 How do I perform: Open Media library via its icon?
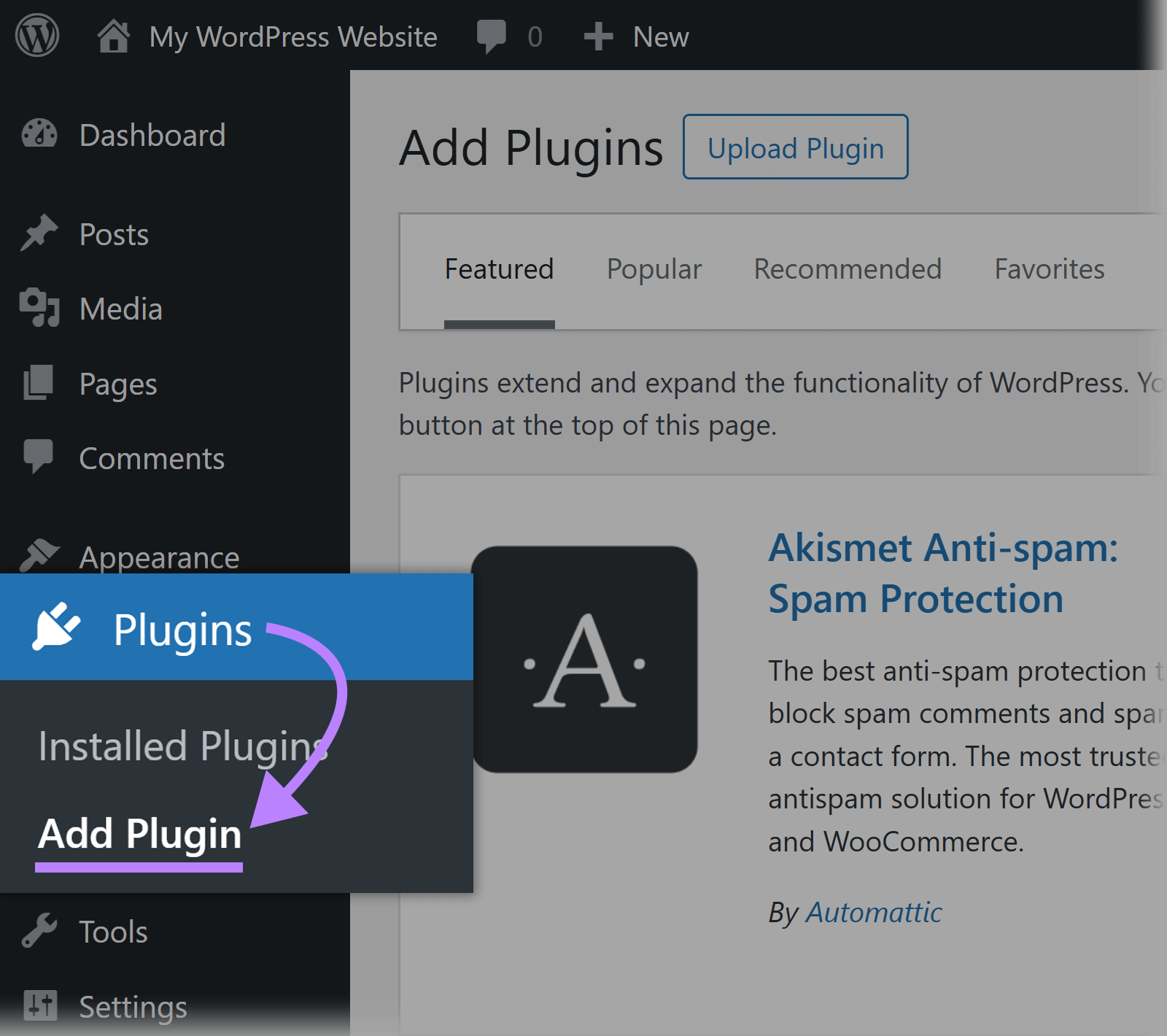coord(39,309)
